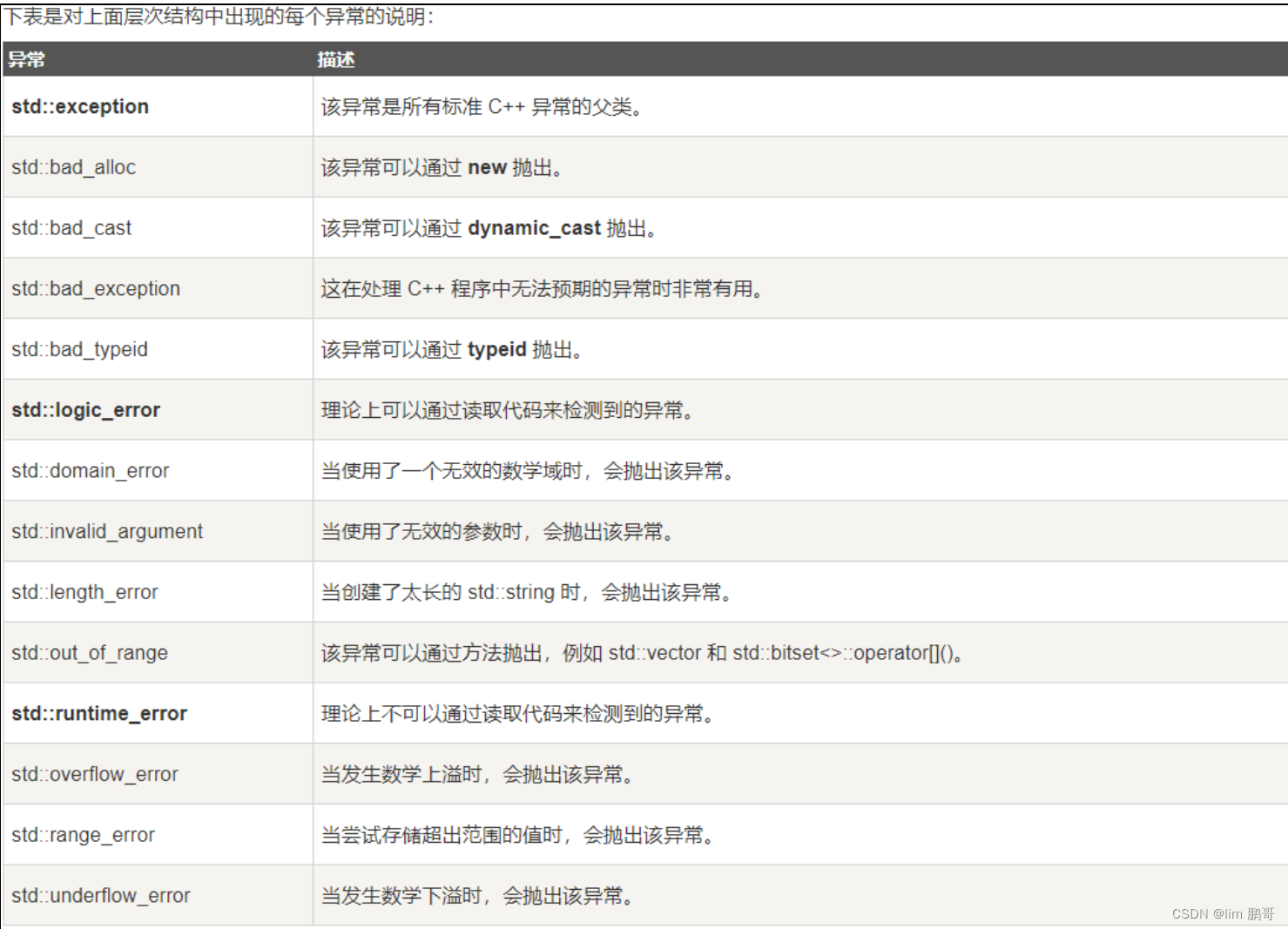
Task: Click the description mentioning dynamic_cast
Action: [x=489, y=228]
